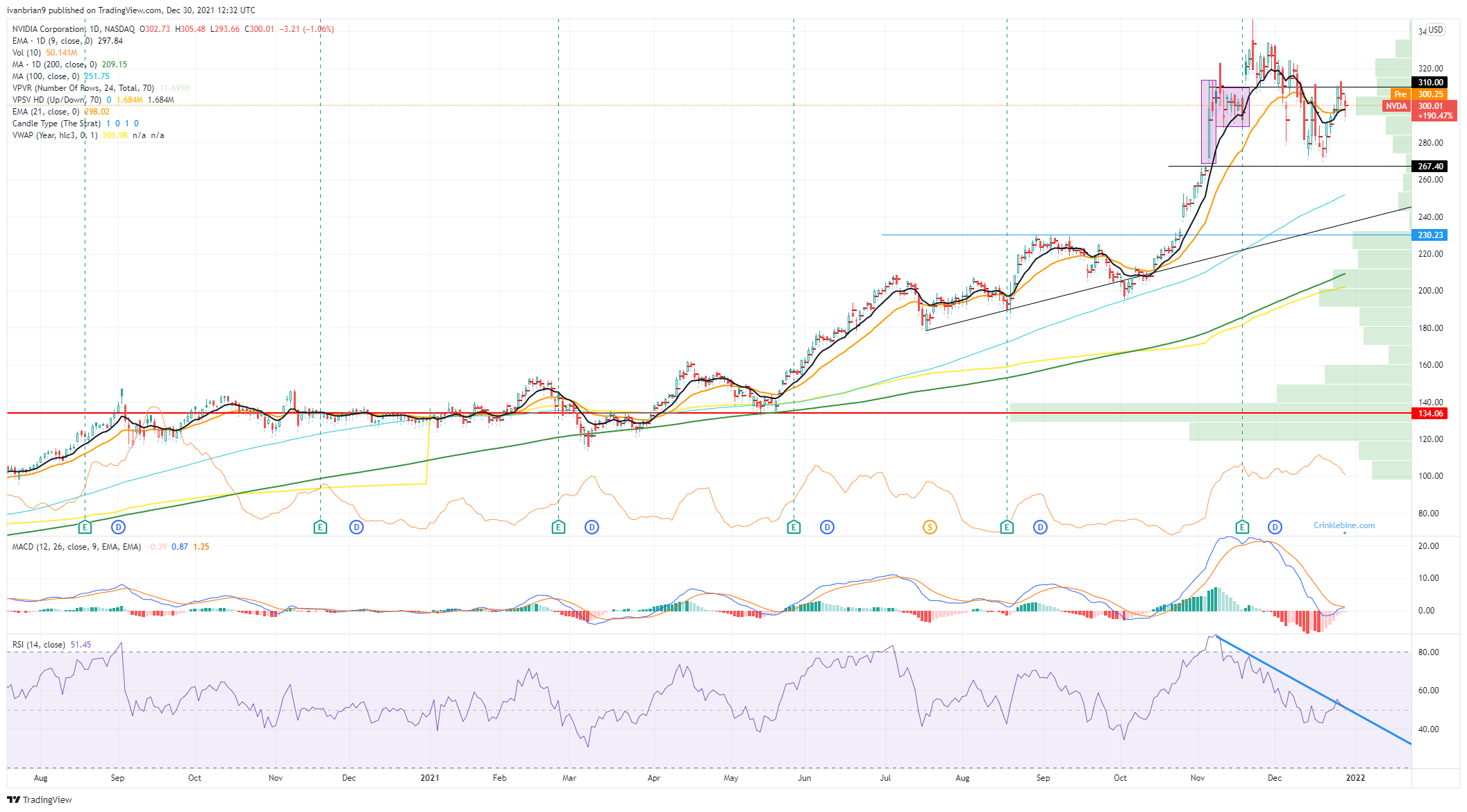Select the EMA 21 indicator legend
Viewport: 1467px width, 812px height.
click(60, 112)
